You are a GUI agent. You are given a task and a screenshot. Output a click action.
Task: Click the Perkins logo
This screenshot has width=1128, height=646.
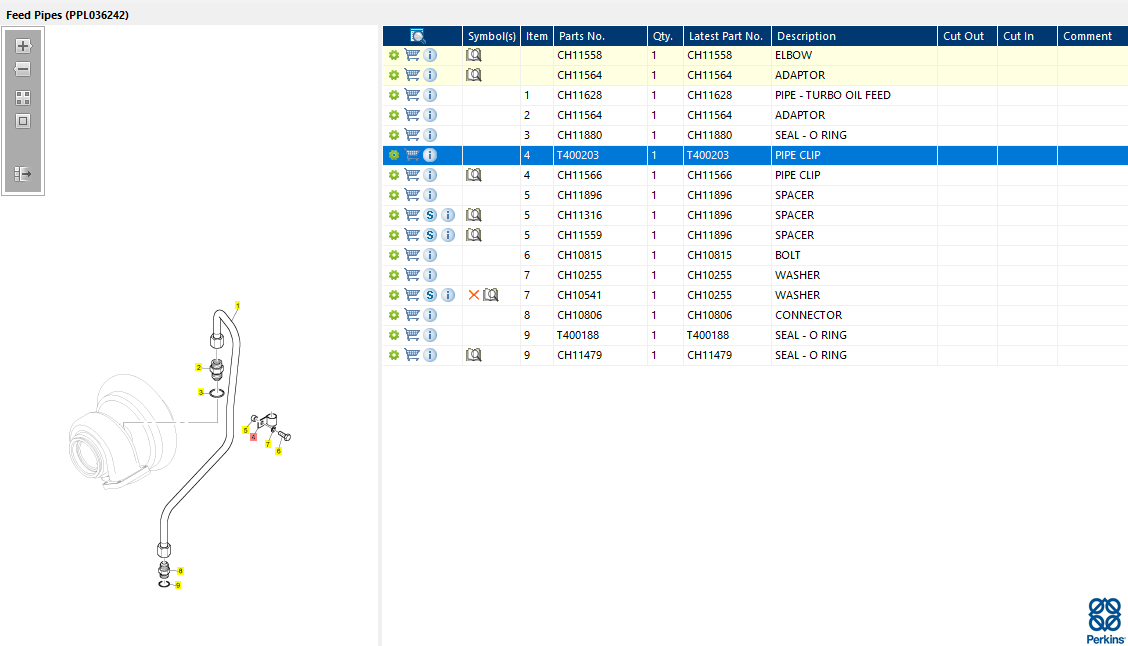tap(1106, 620)
